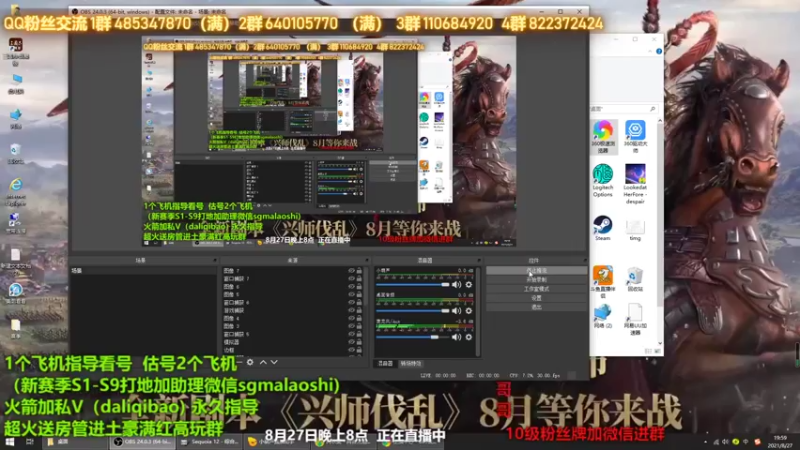Image resolution: width=800 pixels, height=450 pixels.
Task: Select the 图像 3 source row
Action: point(286,326)
